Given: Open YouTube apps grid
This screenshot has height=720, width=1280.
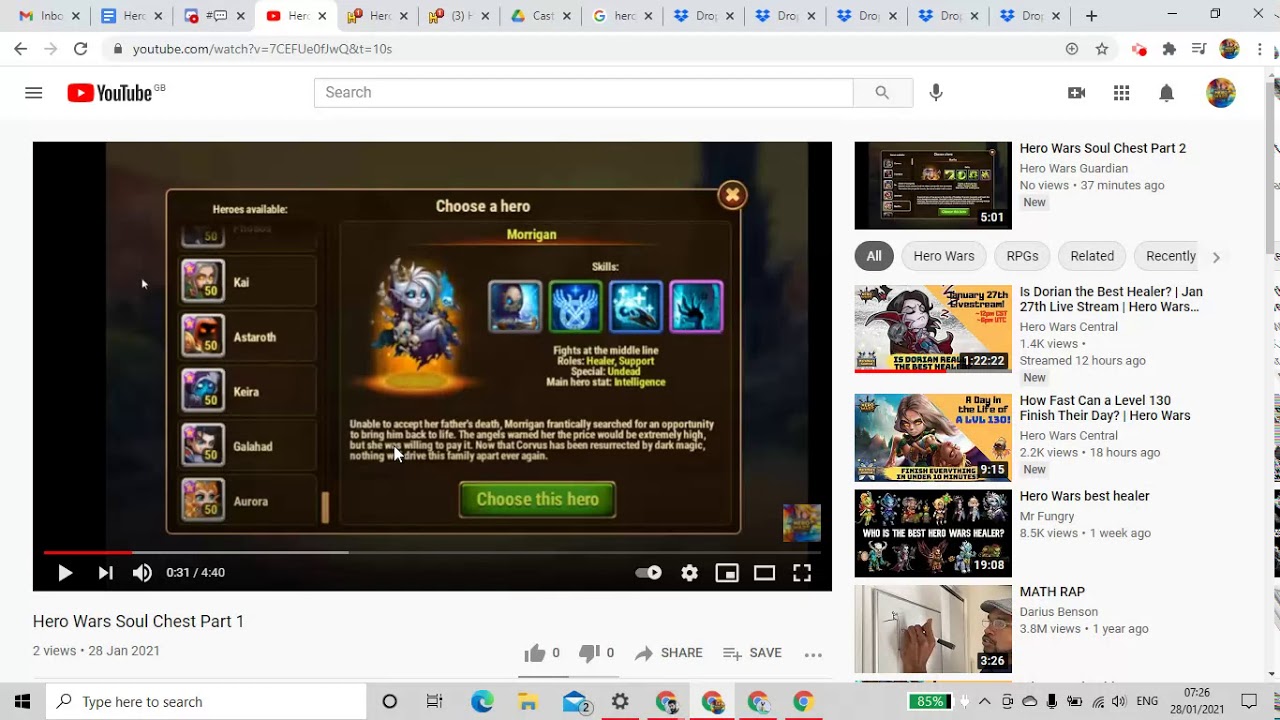Looking at the screenshot, I should coord(1122,93).
